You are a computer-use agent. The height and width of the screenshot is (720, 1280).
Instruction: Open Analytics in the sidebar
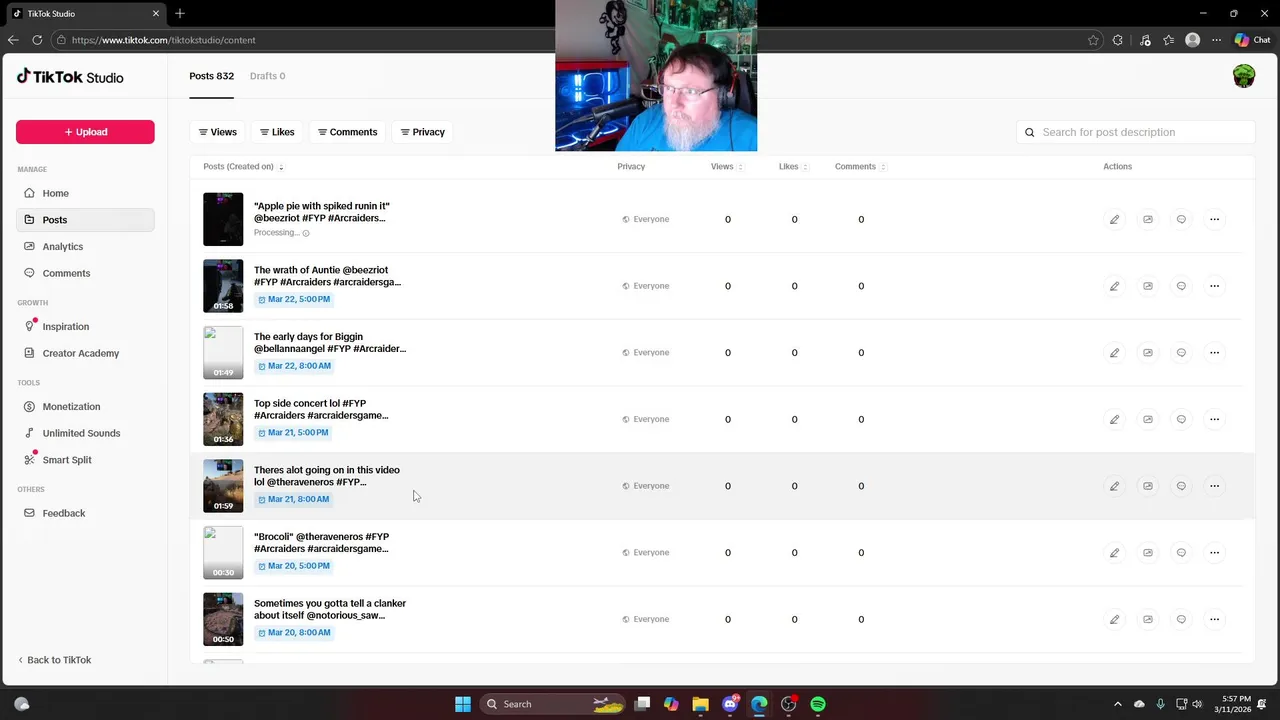tap(85, 246)
